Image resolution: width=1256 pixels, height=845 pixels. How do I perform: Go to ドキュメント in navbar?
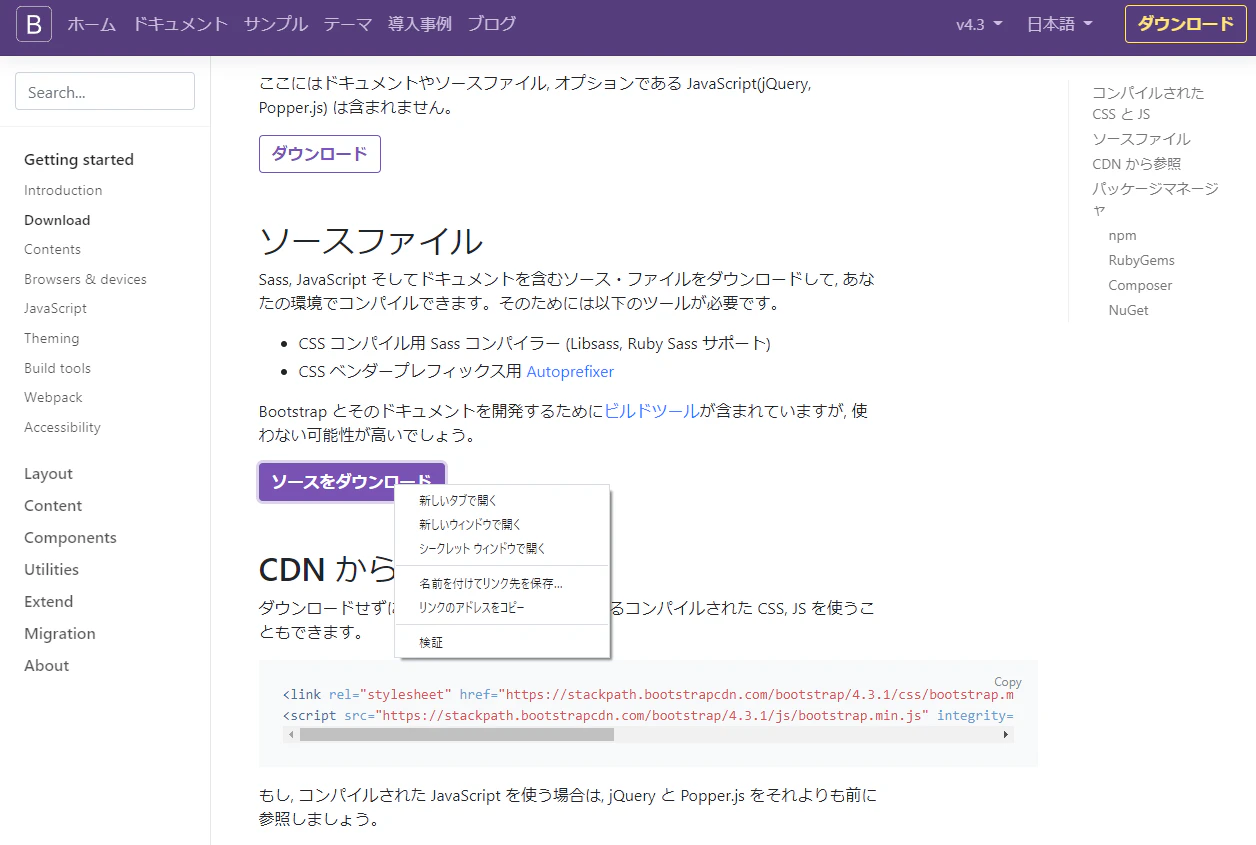coord(180,24)
